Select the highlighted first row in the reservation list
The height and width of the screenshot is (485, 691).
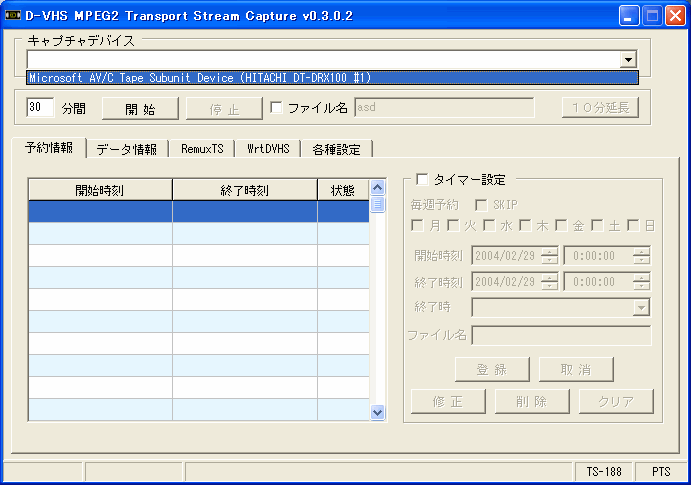pyautogui.click(x=198, y=211)
